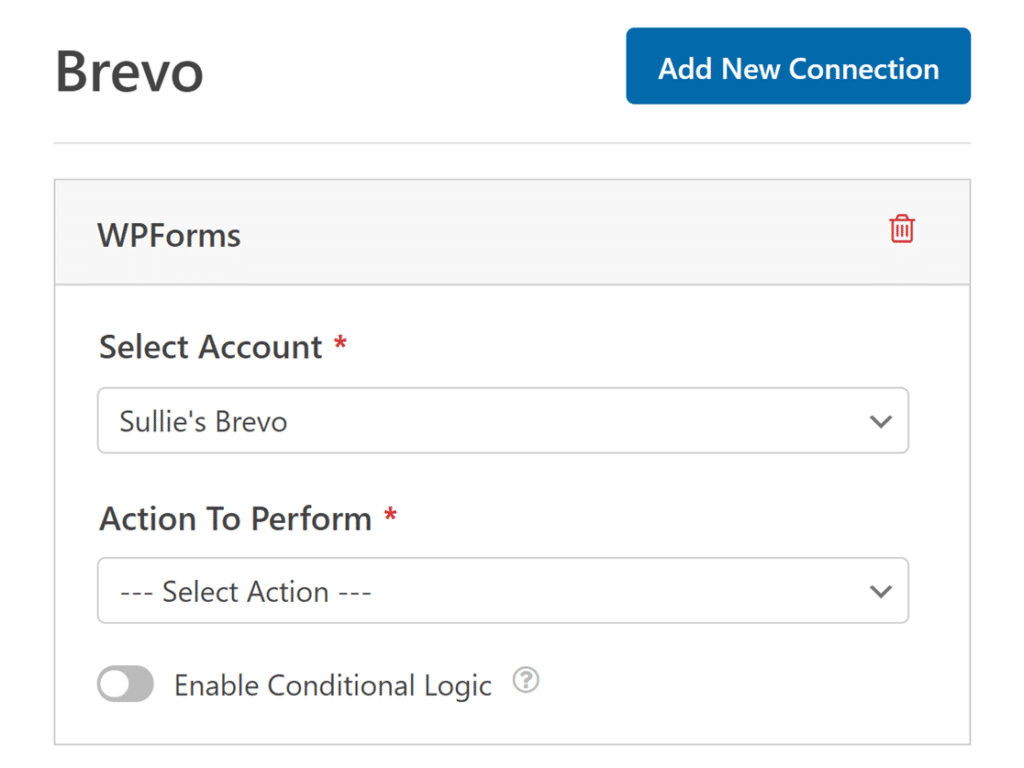Screen dimensions: 1024x768
Task: Click the Sullie's Brevo account field
Action: (x=503, y=421)
